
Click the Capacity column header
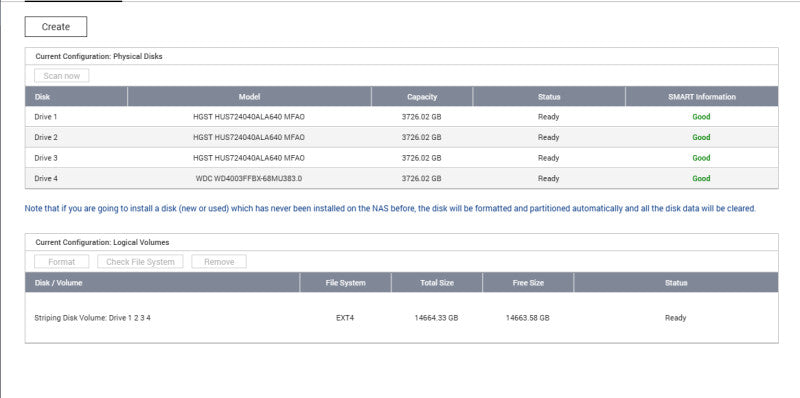click(422, 96)
